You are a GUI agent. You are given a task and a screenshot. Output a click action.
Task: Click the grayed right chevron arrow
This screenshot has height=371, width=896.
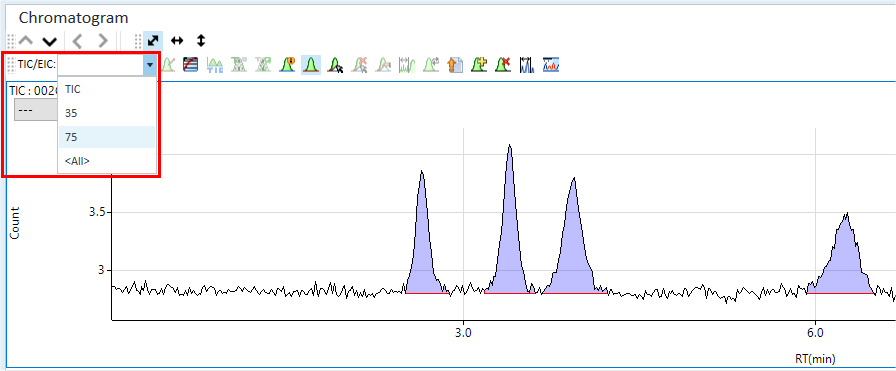[x=102, y=41]
